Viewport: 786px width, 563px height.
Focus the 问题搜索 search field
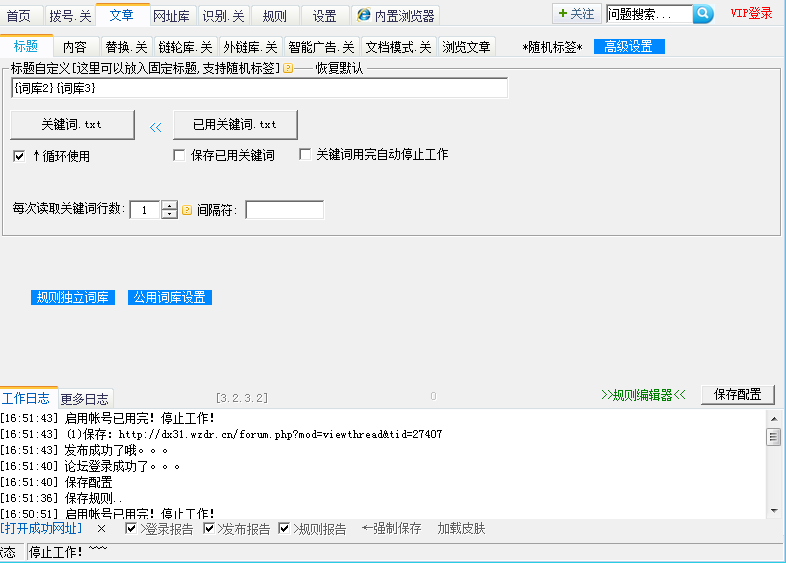point(649,14)
